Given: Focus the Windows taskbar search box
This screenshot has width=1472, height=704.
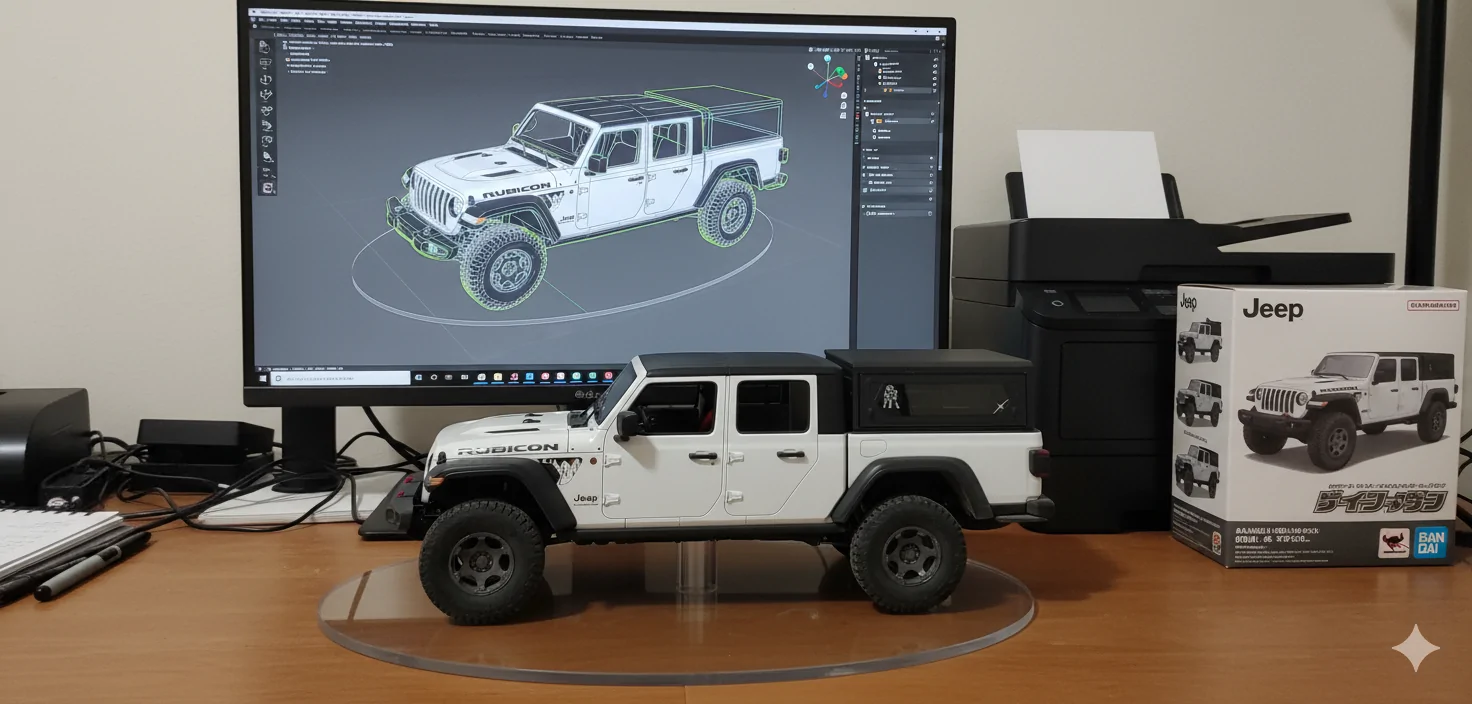Looking at the screenshot, I should 340,378.
